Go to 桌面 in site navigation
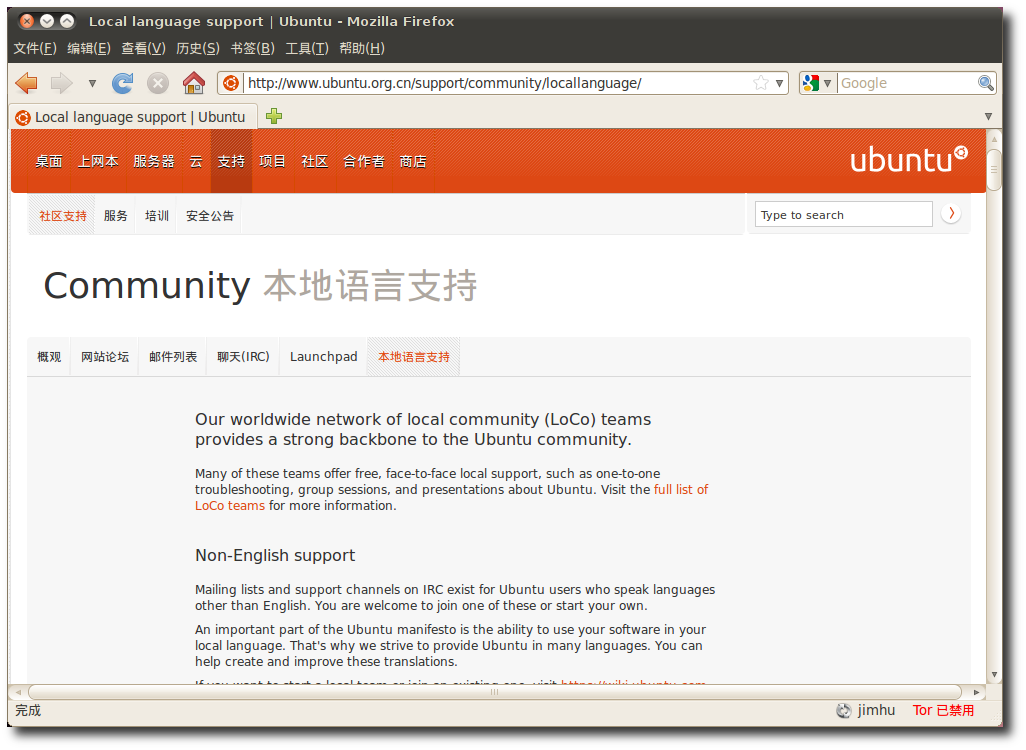Screen dimensions: 1026x750 (x=49, y=162)
